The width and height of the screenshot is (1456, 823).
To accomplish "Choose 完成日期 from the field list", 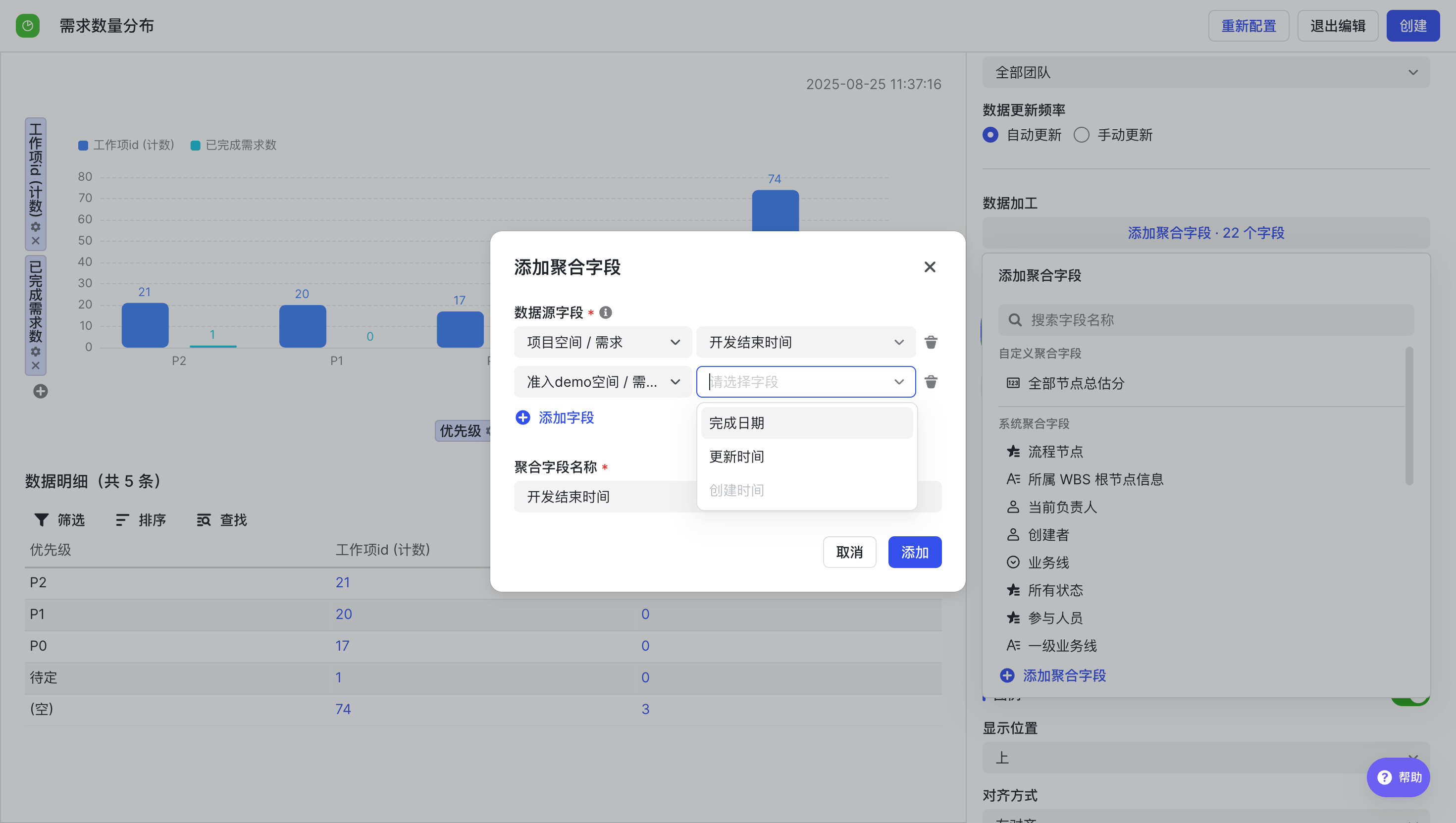I will (x=807, y=423).
